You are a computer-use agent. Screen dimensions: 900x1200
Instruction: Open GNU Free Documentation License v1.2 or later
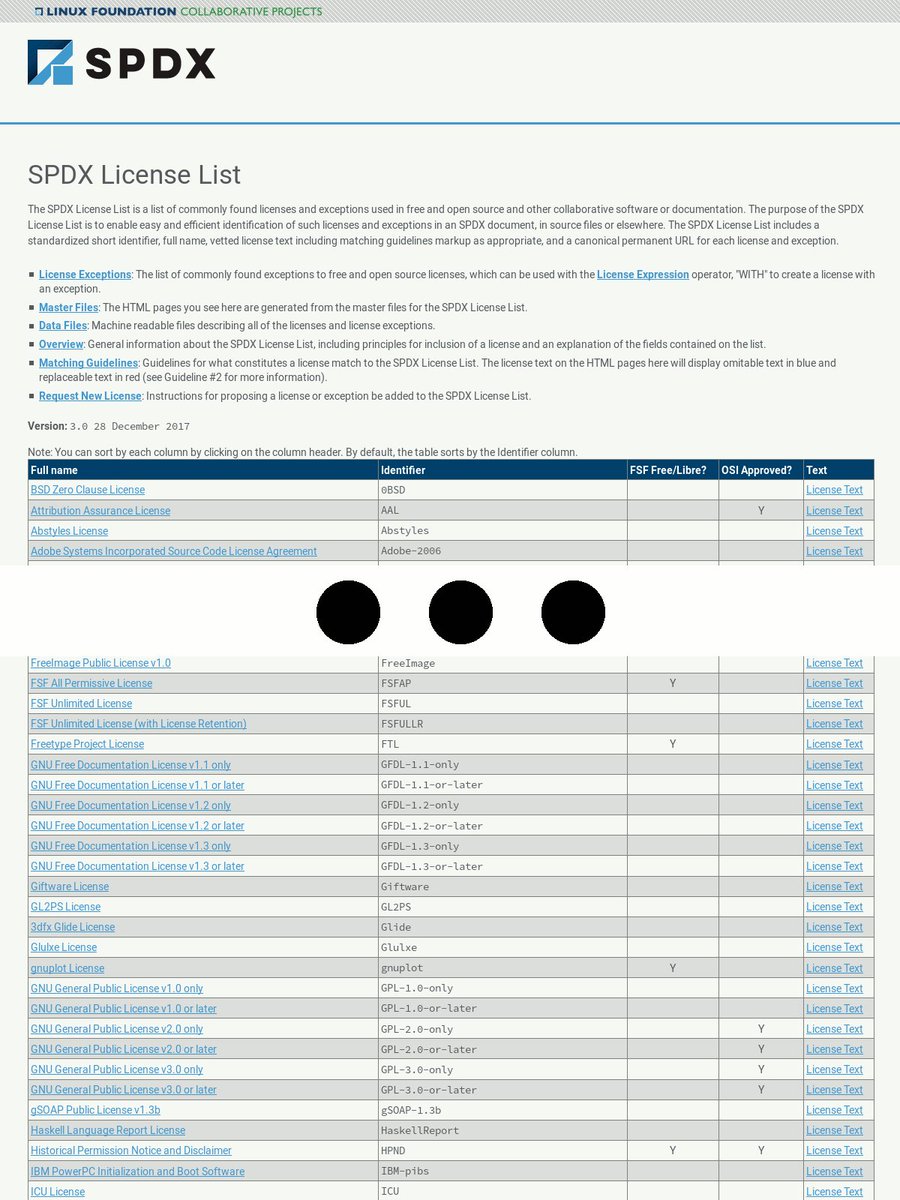coord(137,826)
